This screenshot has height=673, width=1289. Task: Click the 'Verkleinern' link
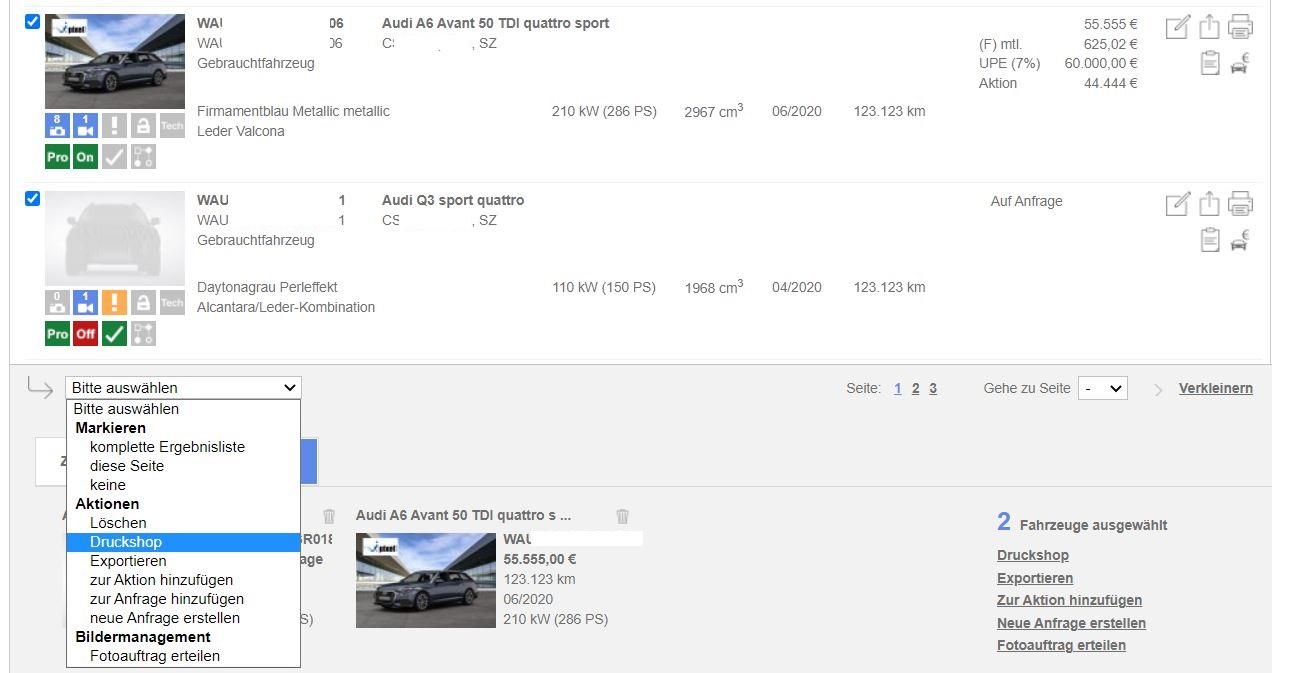[x=1216, y=389]
